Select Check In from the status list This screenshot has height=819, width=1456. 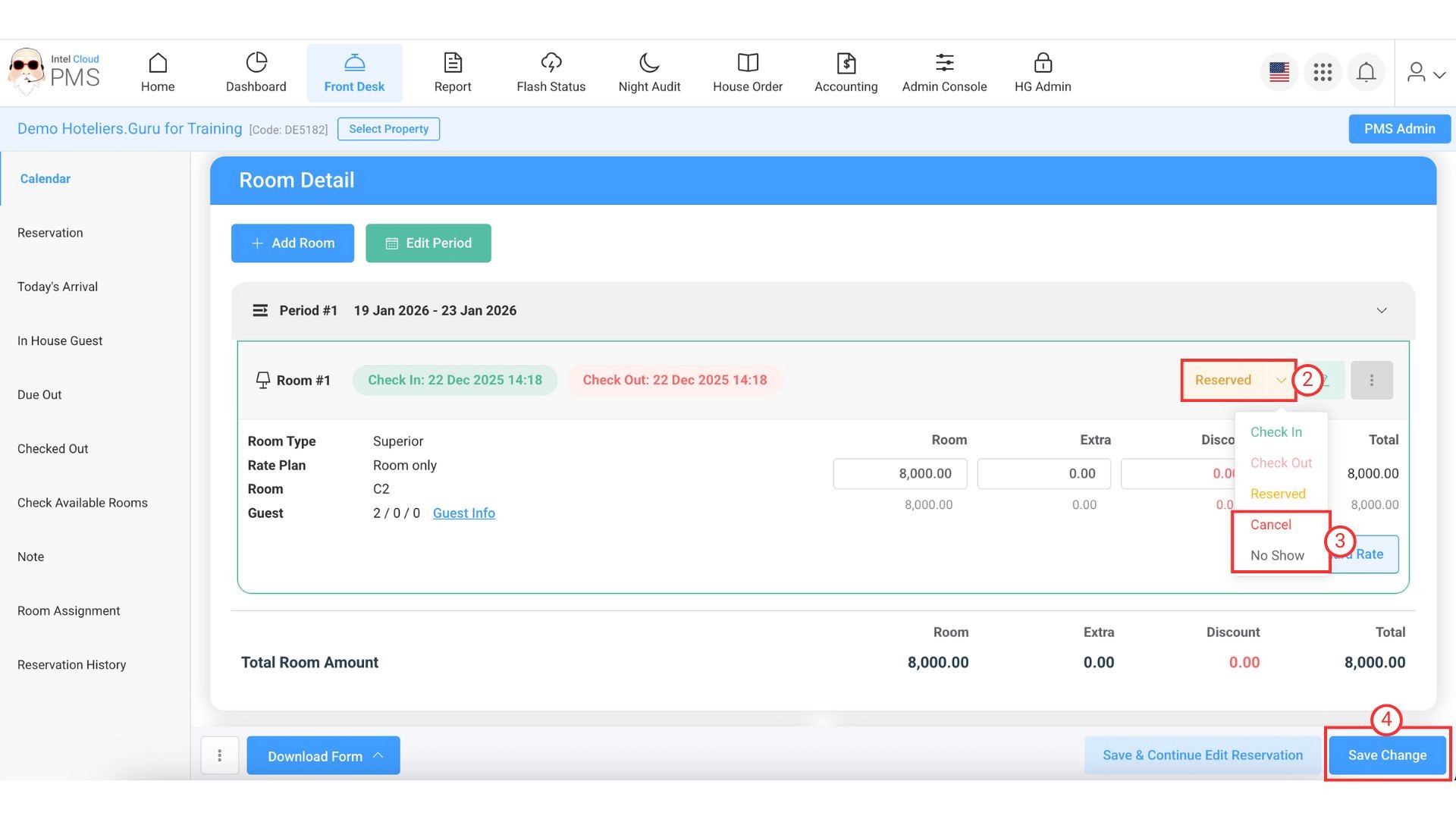pyautogui.click(x=1276, y=432)
